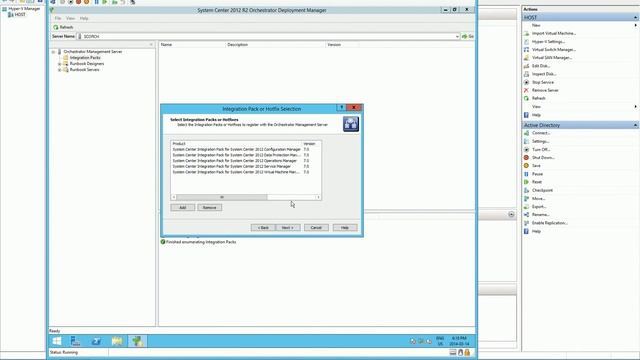Viewport: 640px width, 360px height.
Task: Click the list's horizontal scrollbar thumb
Action: tap(222, 197)
